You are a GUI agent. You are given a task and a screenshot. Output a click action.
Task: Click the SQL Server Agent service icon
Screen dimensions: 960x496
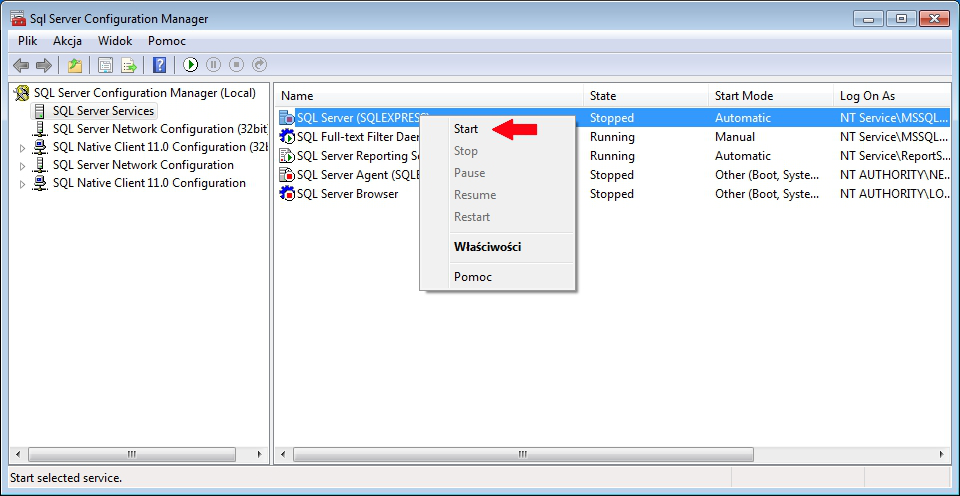287,175
